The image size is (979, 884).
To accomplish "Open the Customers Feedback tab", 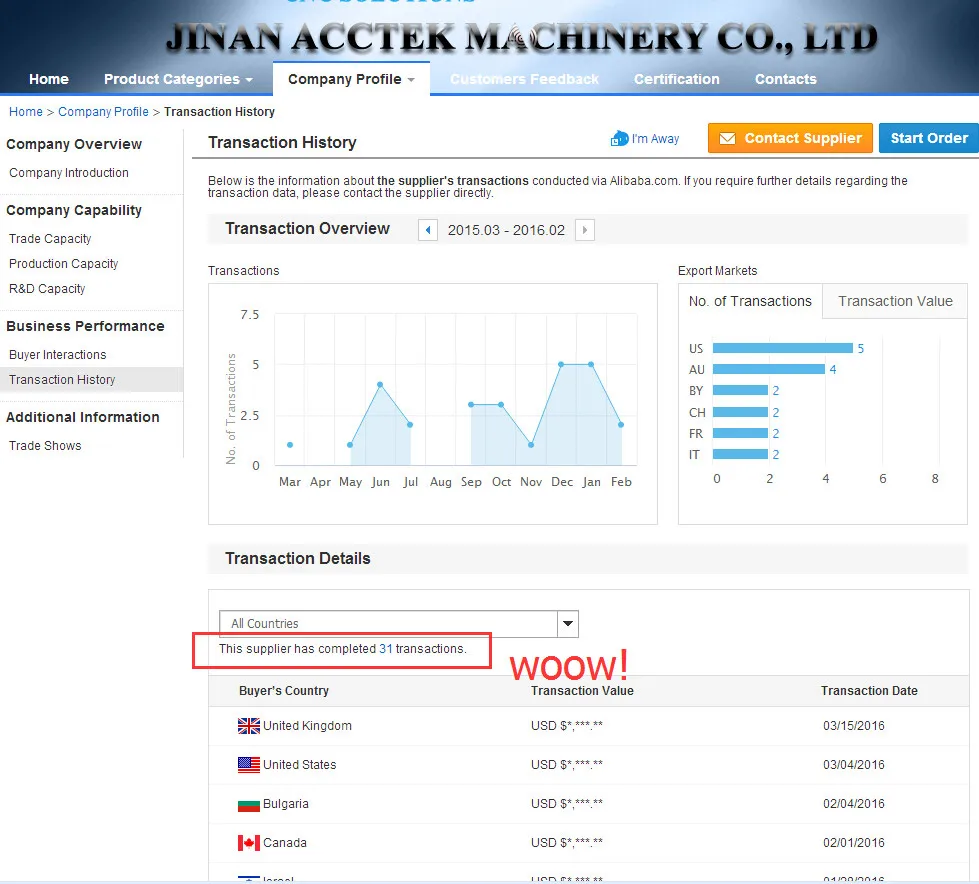I will (524, 79).
